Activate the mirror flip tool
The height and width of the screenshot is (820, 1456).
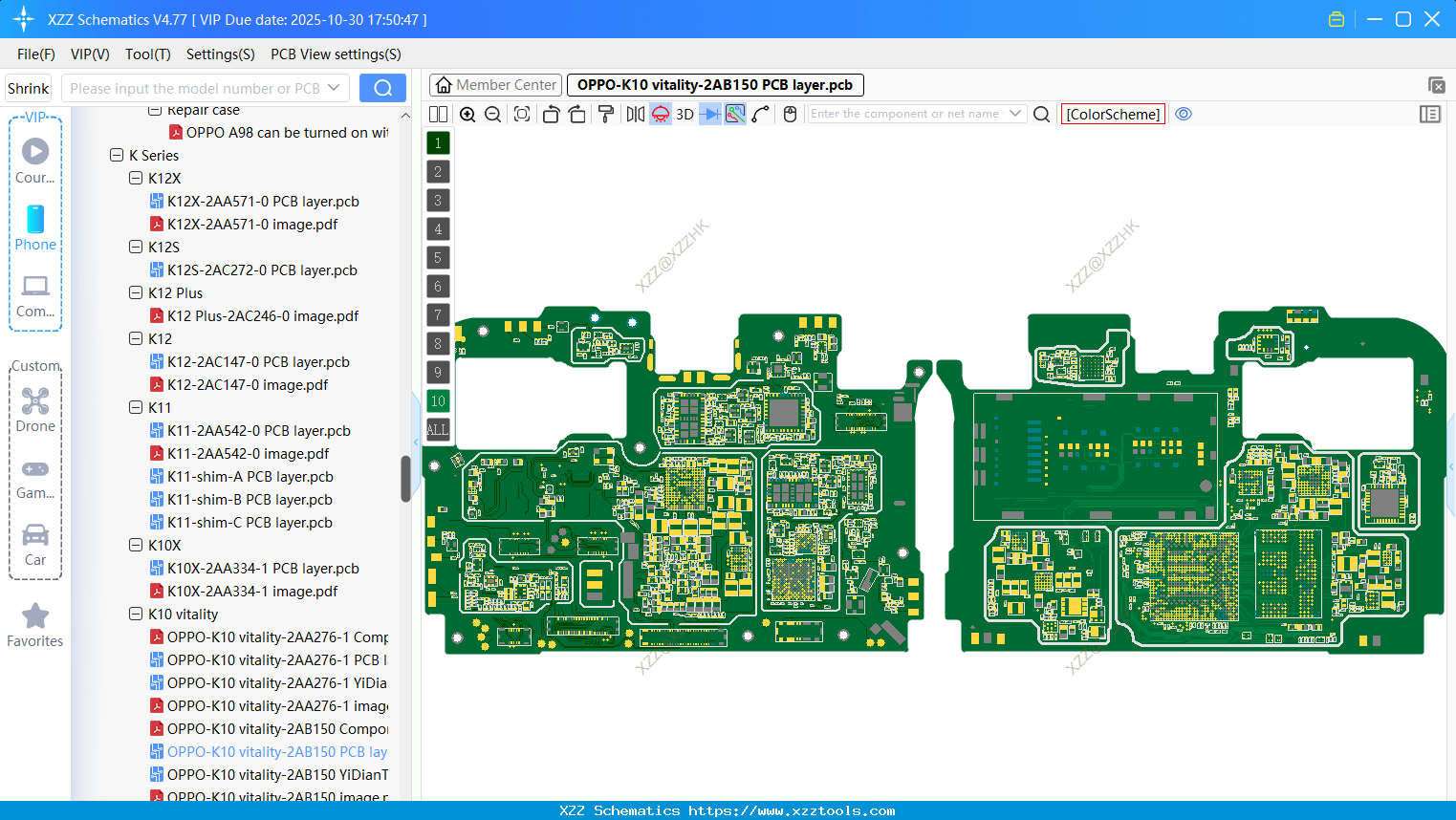coord(634,114)
